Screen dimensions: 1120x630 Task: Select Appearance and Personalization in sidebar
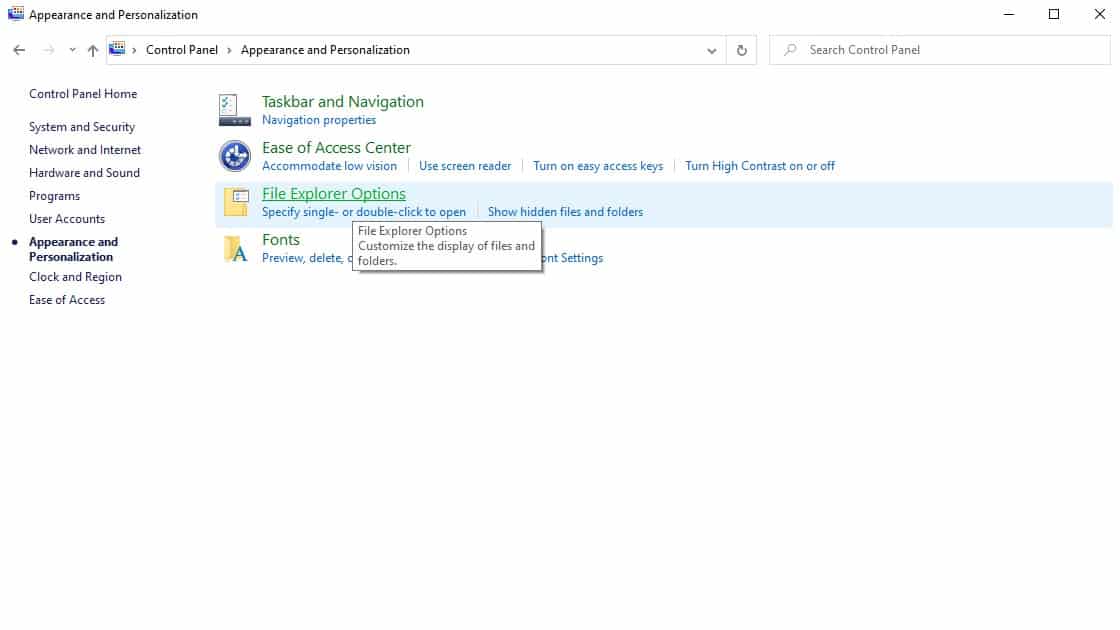click(73, 249)
